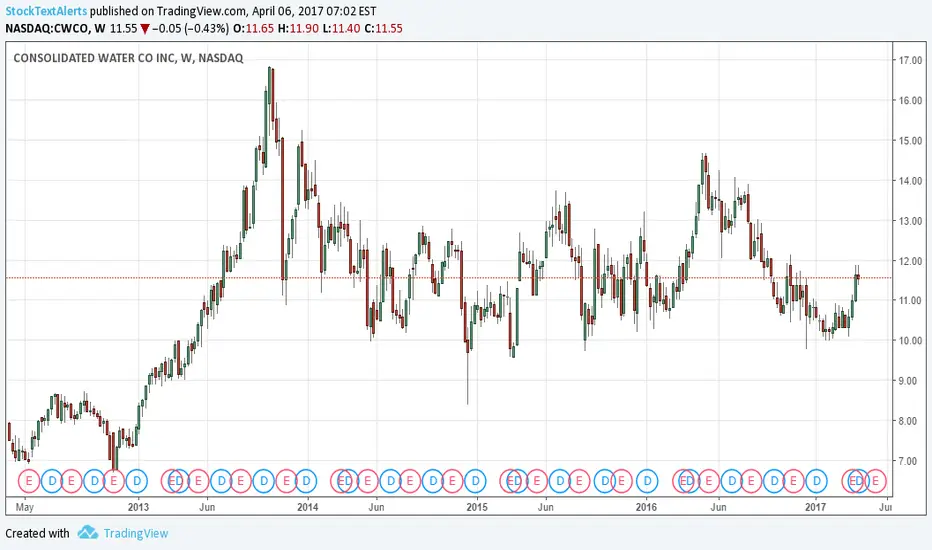Viewport: 932px width, 550px height.
Task: Click the red down-arrow price change icon
Action: (x=144, y=29)
